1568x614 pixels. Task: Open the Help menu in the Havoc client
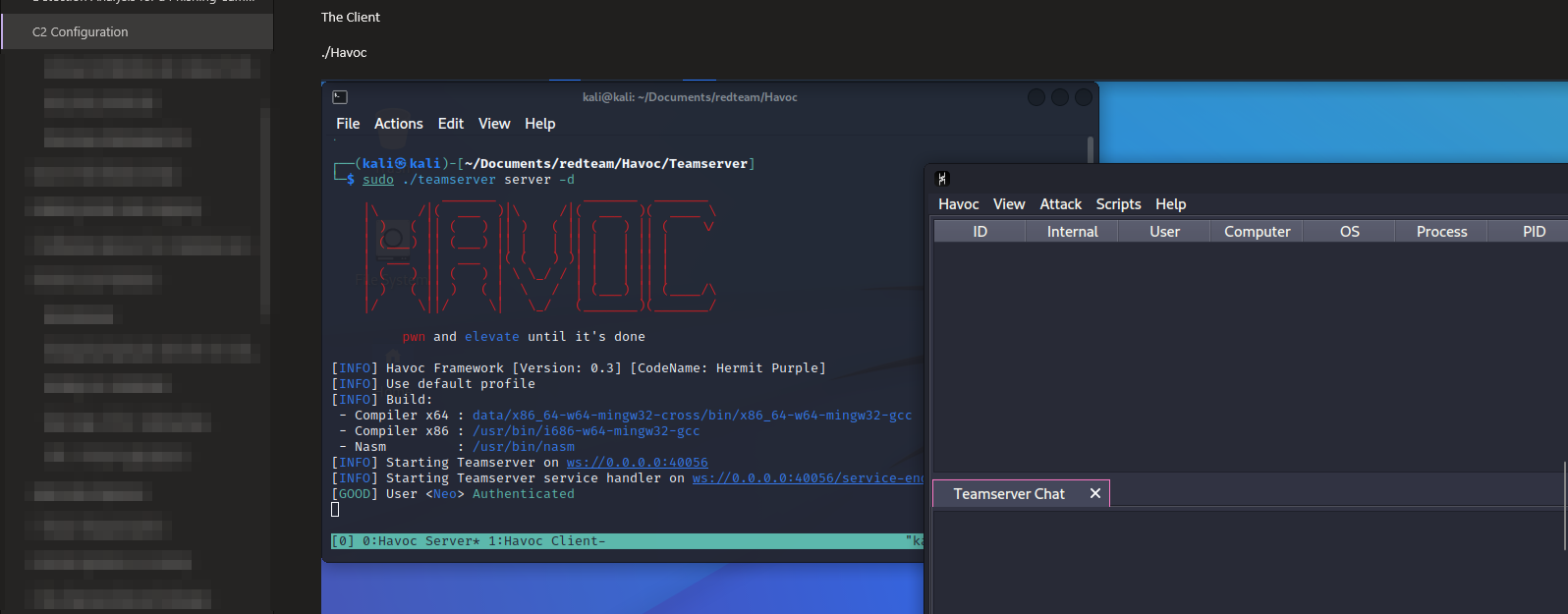(1171, 204)
